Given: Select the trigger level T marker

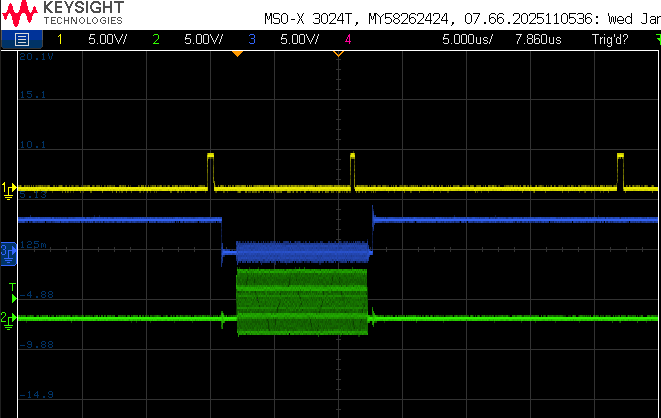Looking at the screenshot, I should point(13,292).
